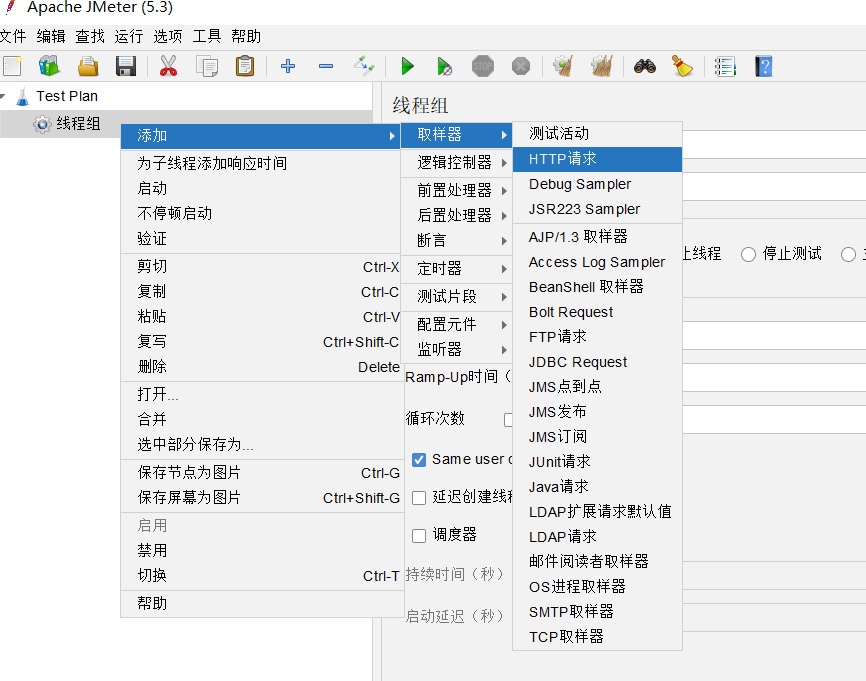The image size is (866, 681).
Task: Open the 查找 menu
Action: 90,37
